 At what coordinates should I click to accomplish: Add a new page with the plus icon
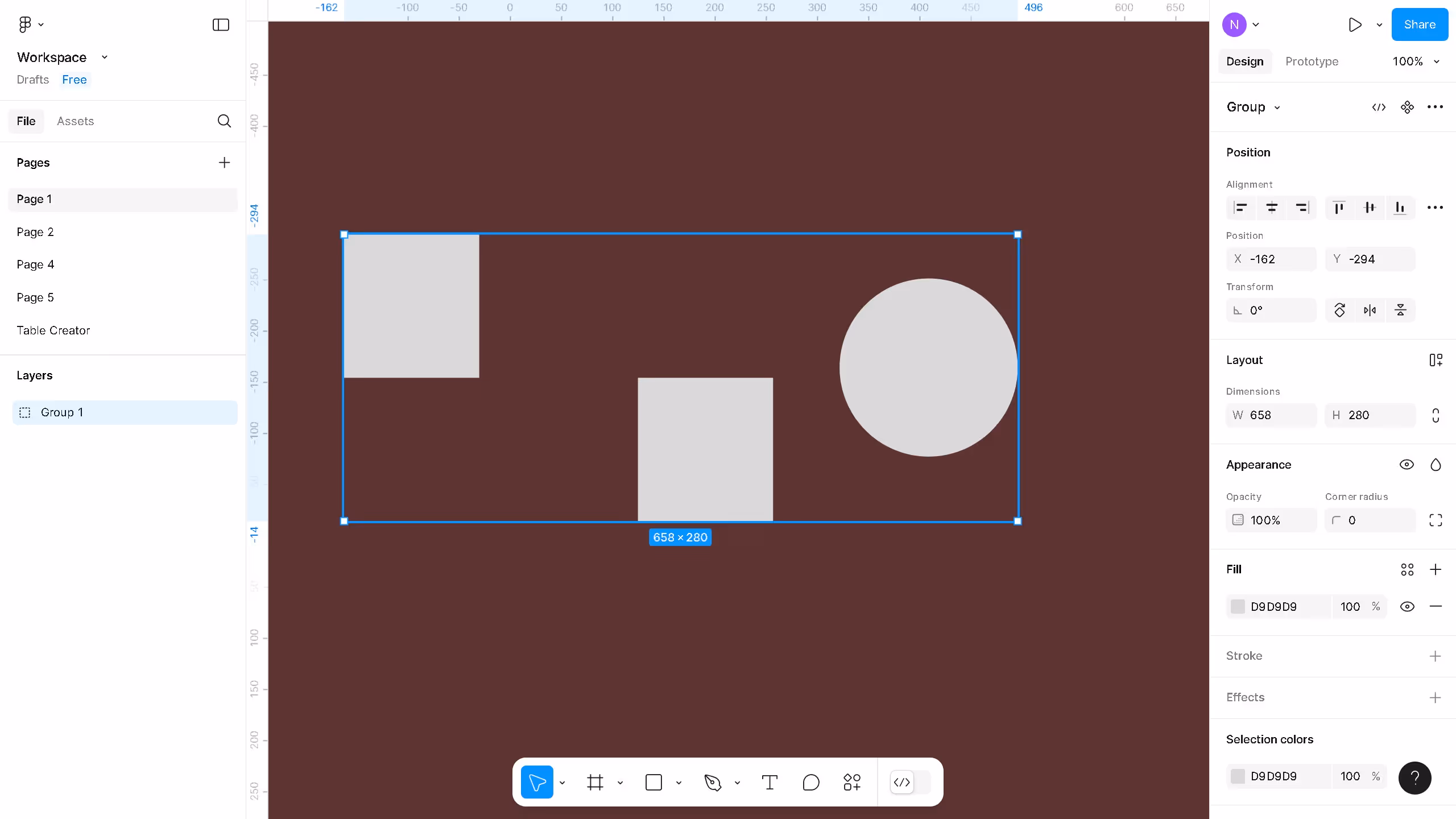point(224,163)
